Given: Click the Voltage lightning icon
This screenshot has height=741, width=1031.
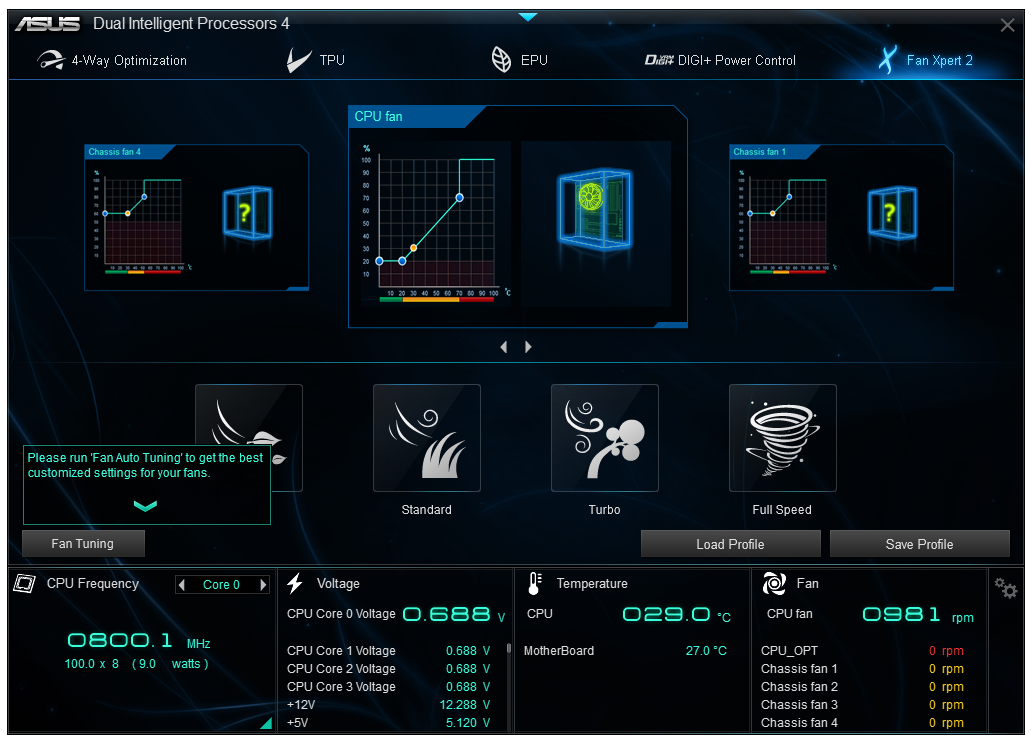Looking at the screenshot, I should tap(295, 583).
